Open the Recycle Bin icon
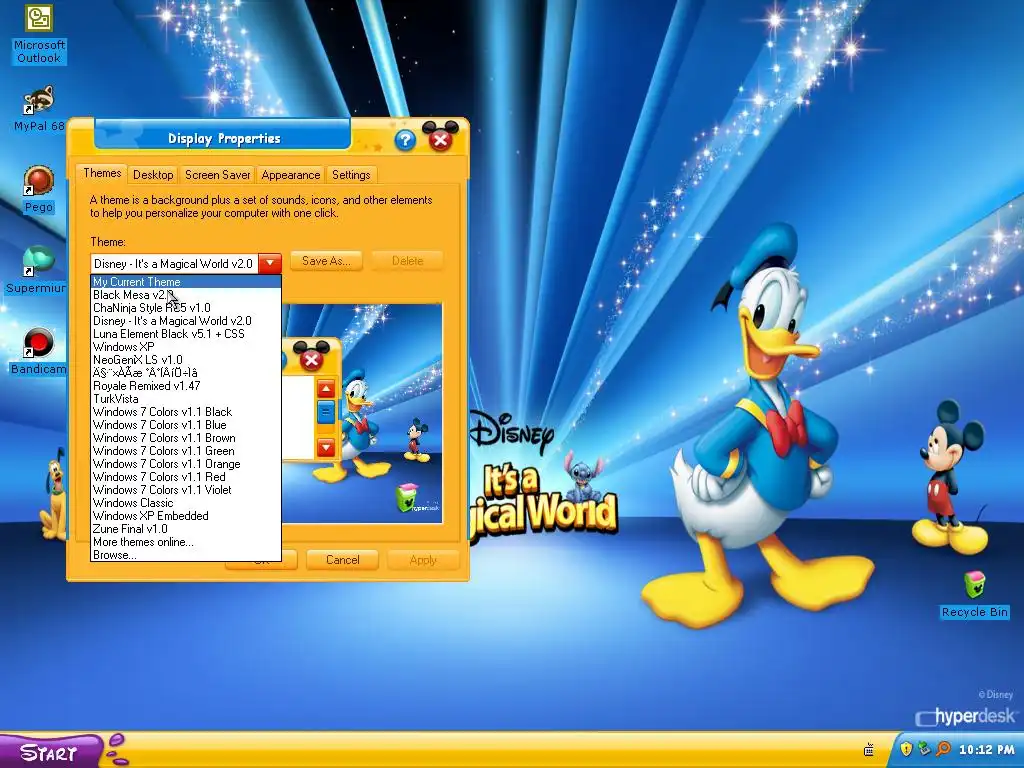1024x768 pixels. (974, 595)
